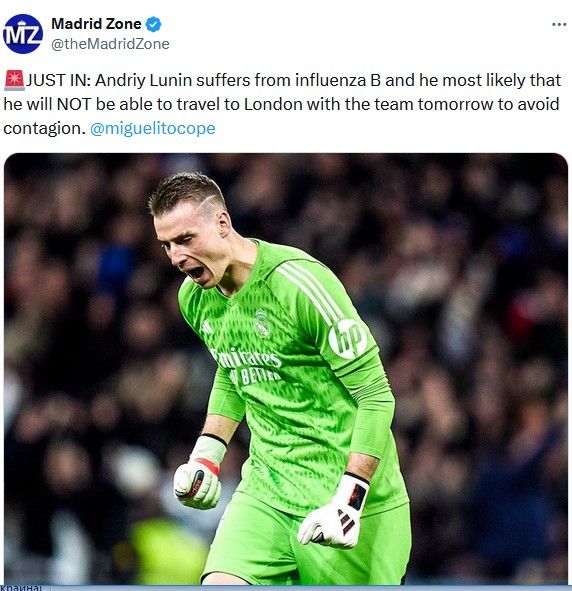Open the three-dot more options menu
The width and height of the screenshot is (572, 591).
(559, 24)
